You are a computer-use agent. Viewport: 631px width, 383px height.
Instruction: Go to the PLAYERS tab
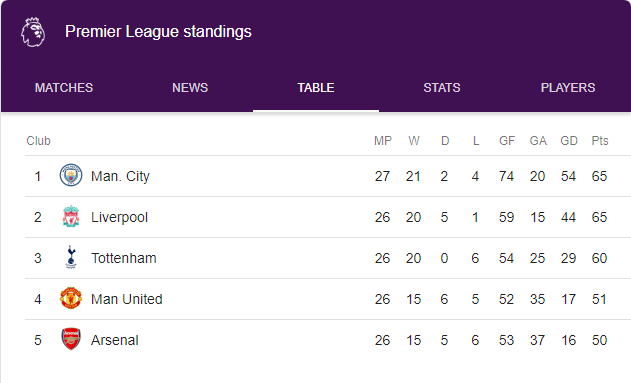tap(568, 88)
